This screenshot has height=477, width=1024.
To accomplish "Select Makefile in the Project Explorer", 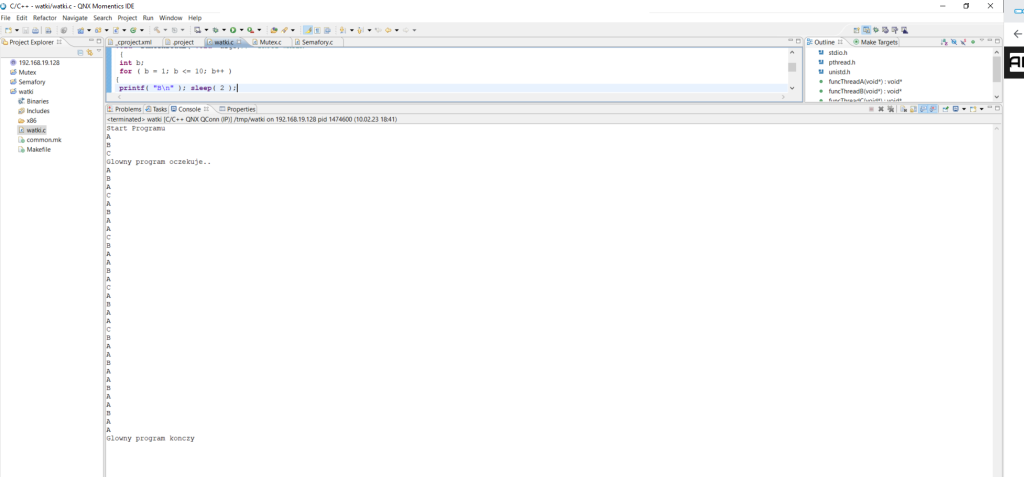I will tap(39, 150).
